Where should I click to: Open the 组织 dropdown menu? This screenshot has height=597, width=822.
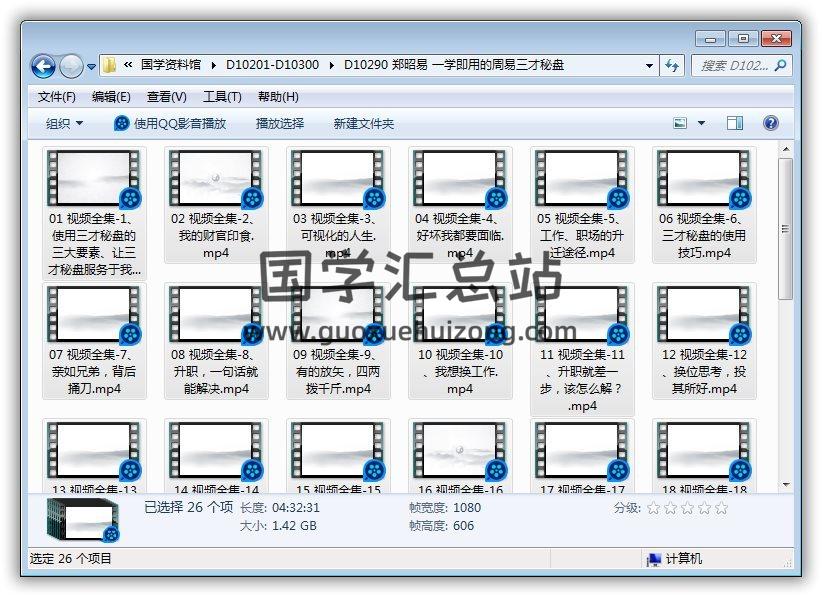tap(64, 124)
